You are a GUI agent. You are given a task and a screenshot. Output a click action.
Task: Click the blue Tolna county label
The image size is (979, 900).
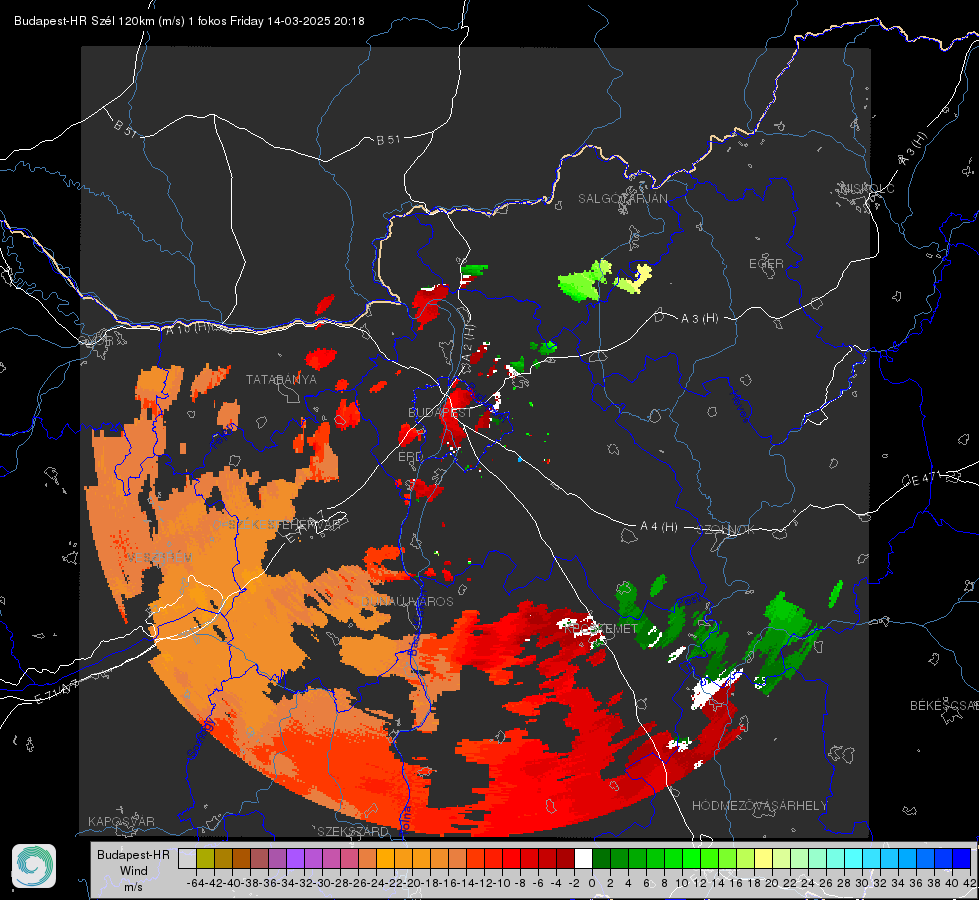[405, 820]
